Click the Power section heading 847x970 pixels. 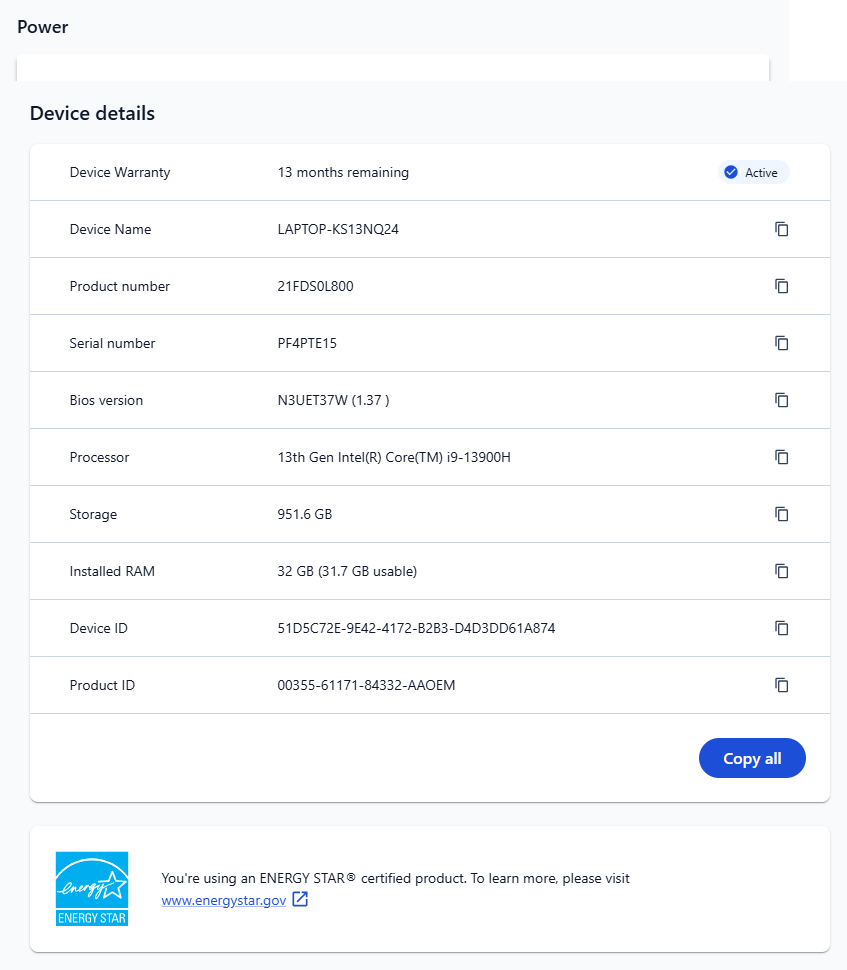point(43,27)
